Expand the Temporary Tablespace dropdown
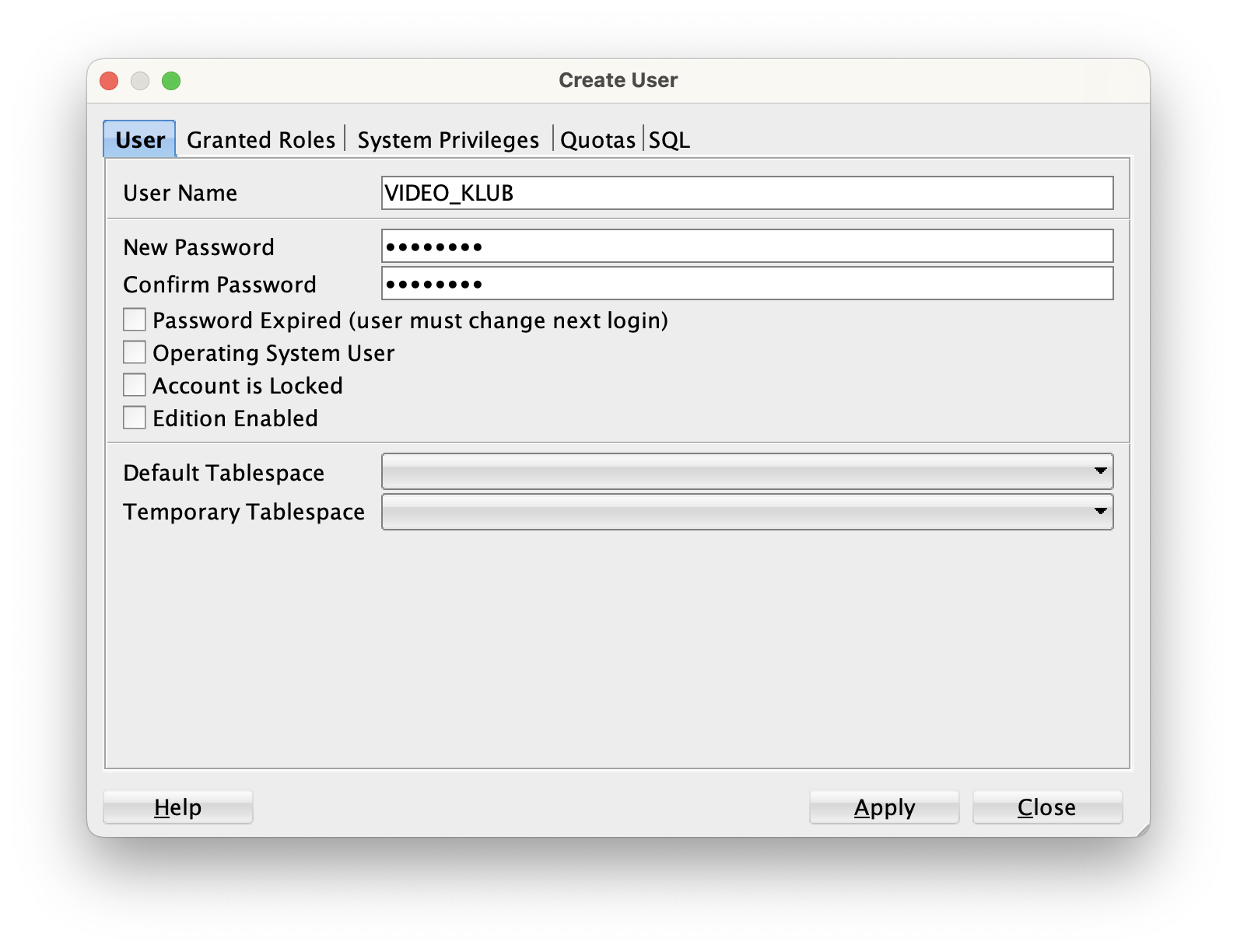Viewport: 1237px width, 952px height. coord(747,512)
